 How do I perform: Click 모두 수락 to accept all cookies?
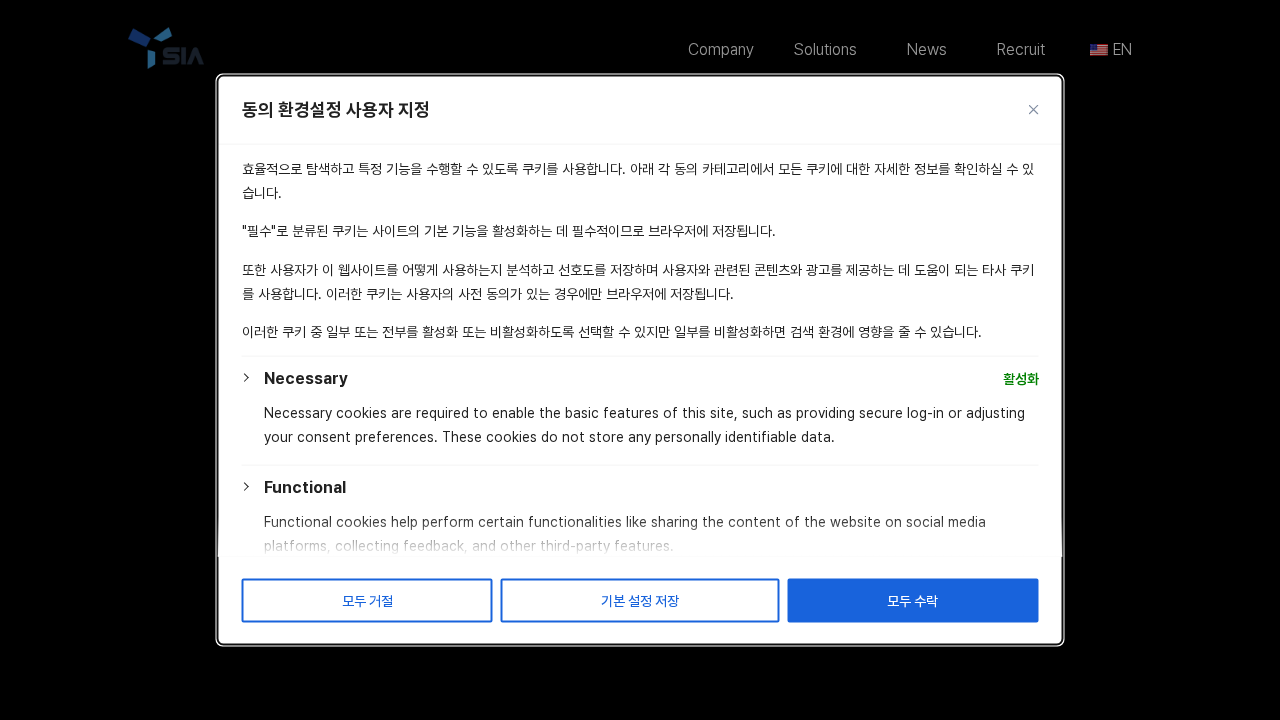click(x=912, y=600)
